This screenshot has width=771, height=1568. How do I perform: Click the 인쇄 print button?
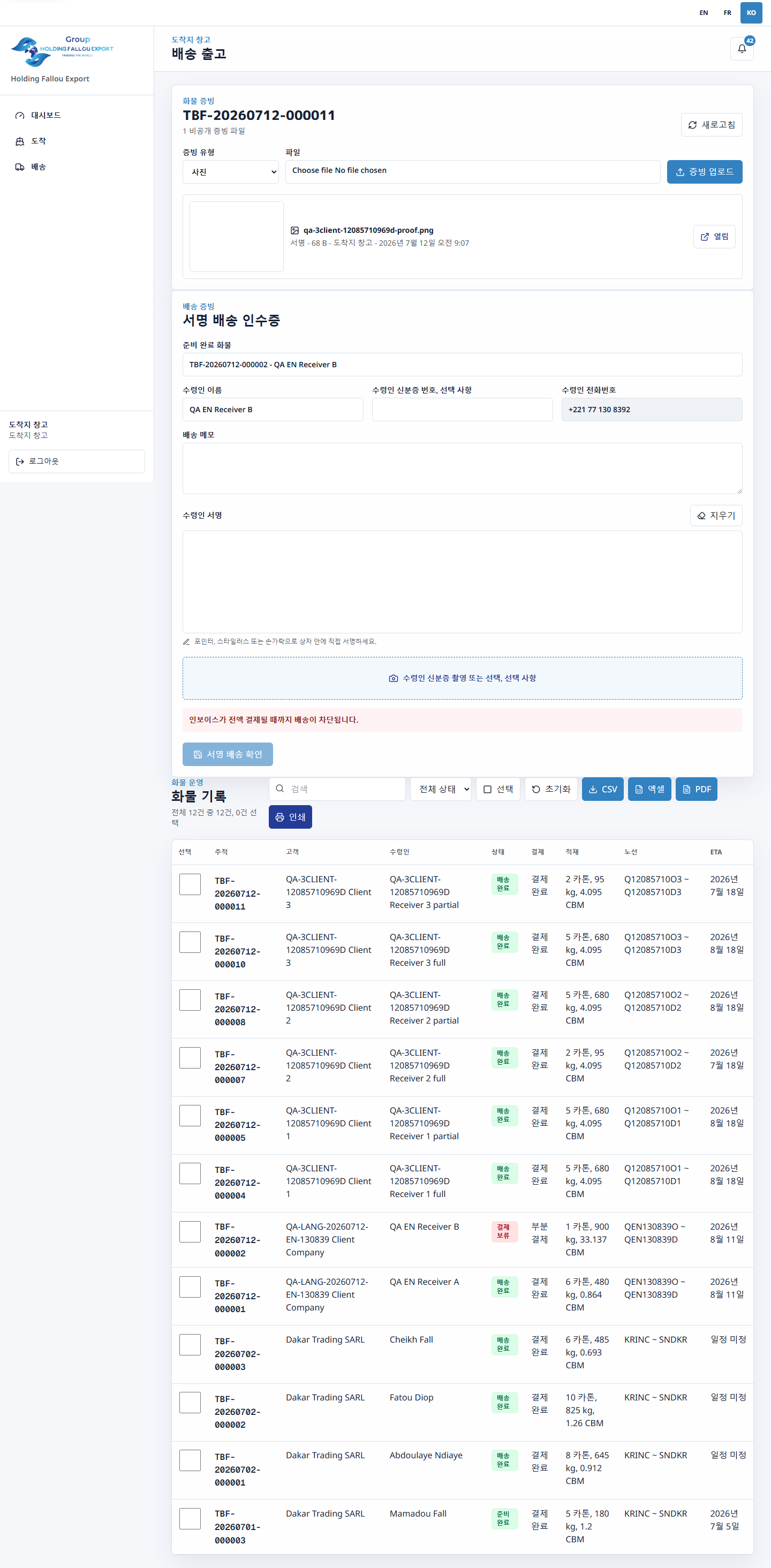pos(291,817)
